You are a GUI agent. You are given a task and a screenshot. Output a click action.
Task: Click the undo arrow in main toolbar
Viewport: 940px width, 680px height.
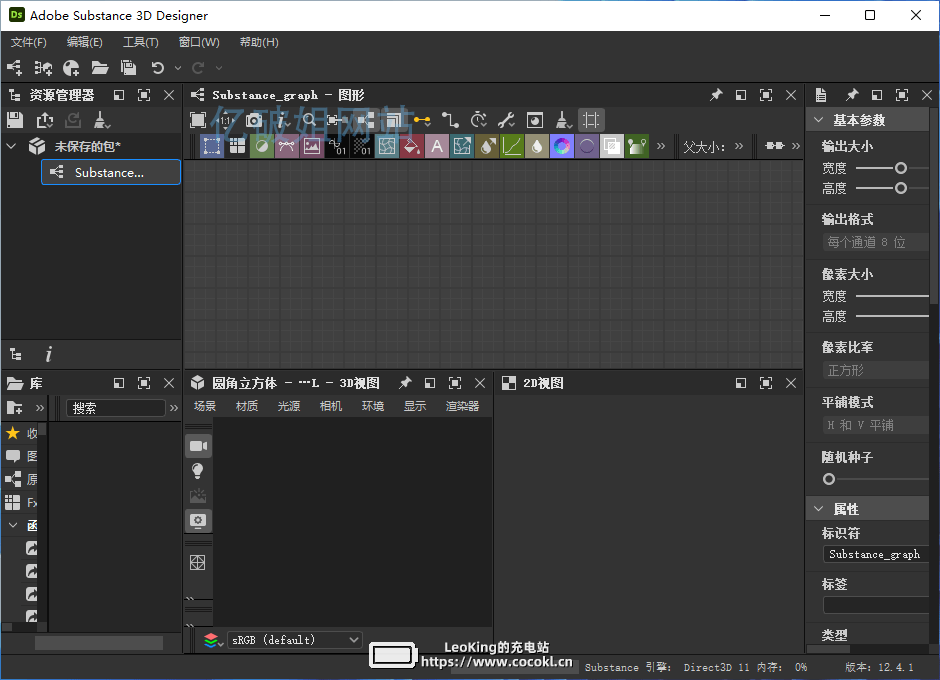(x=158, y=68)
